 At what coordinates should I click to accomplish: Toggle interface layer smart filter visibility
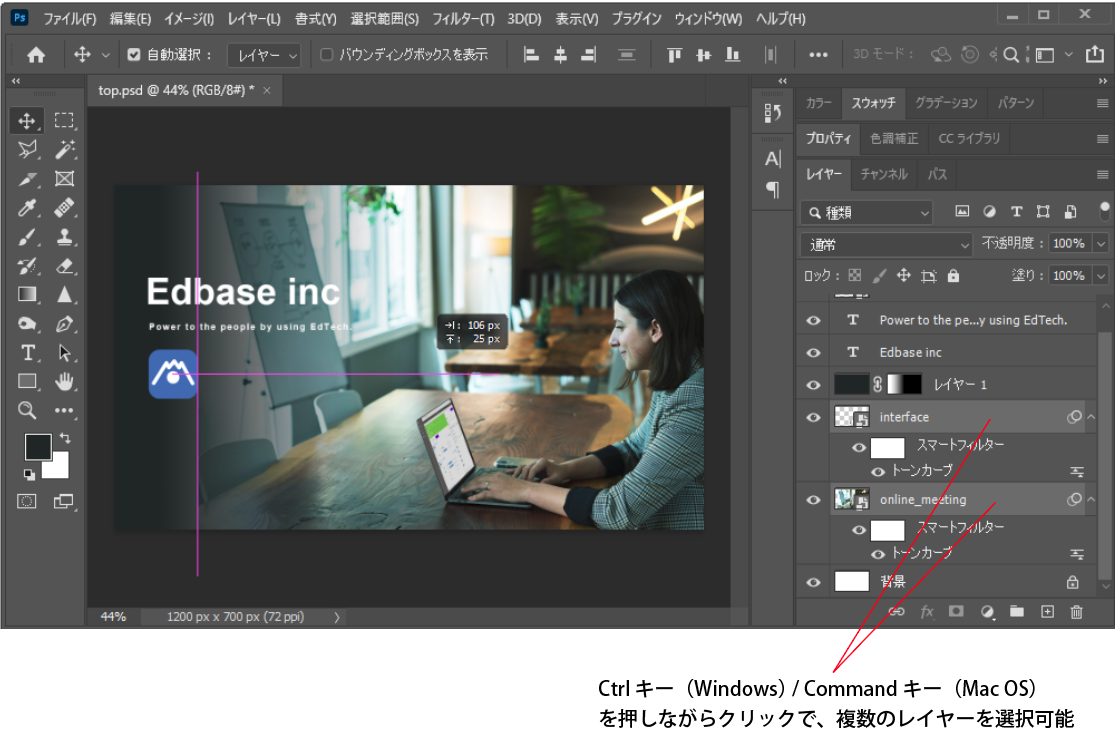click(x=858, y=448)
